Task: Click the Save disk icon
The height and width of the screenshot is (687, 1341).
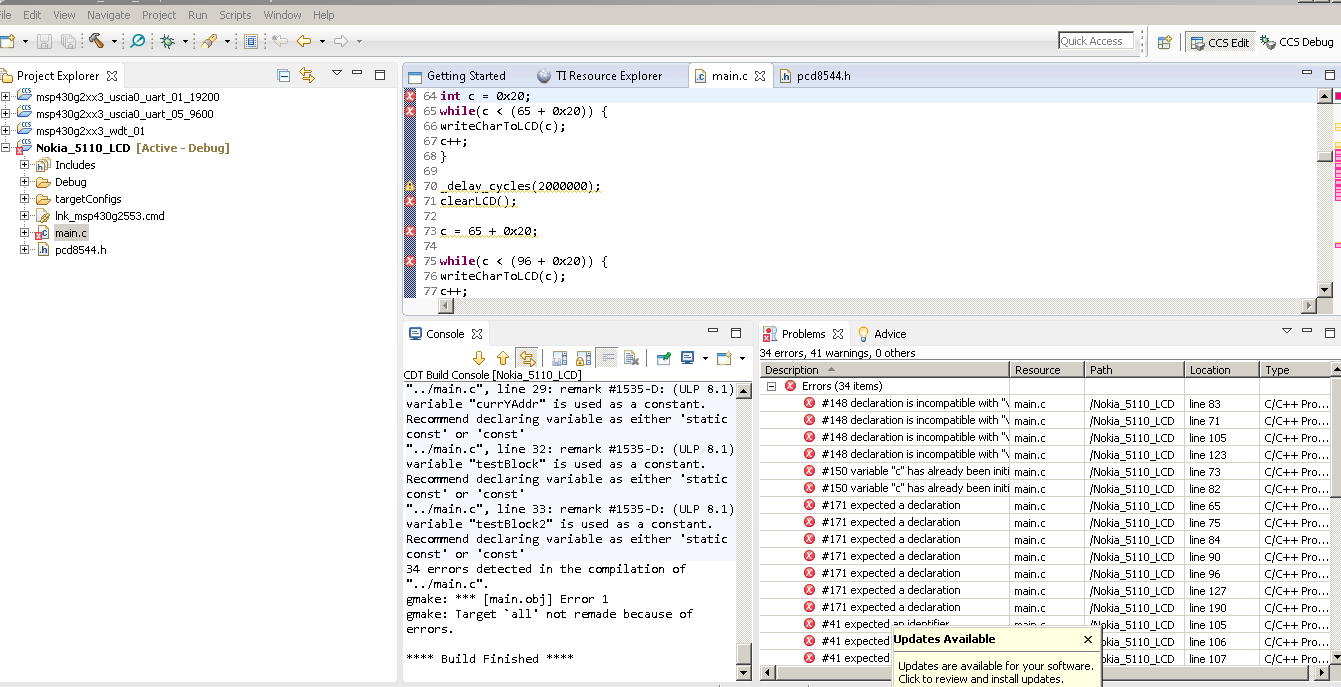Action: click(44, 41)
